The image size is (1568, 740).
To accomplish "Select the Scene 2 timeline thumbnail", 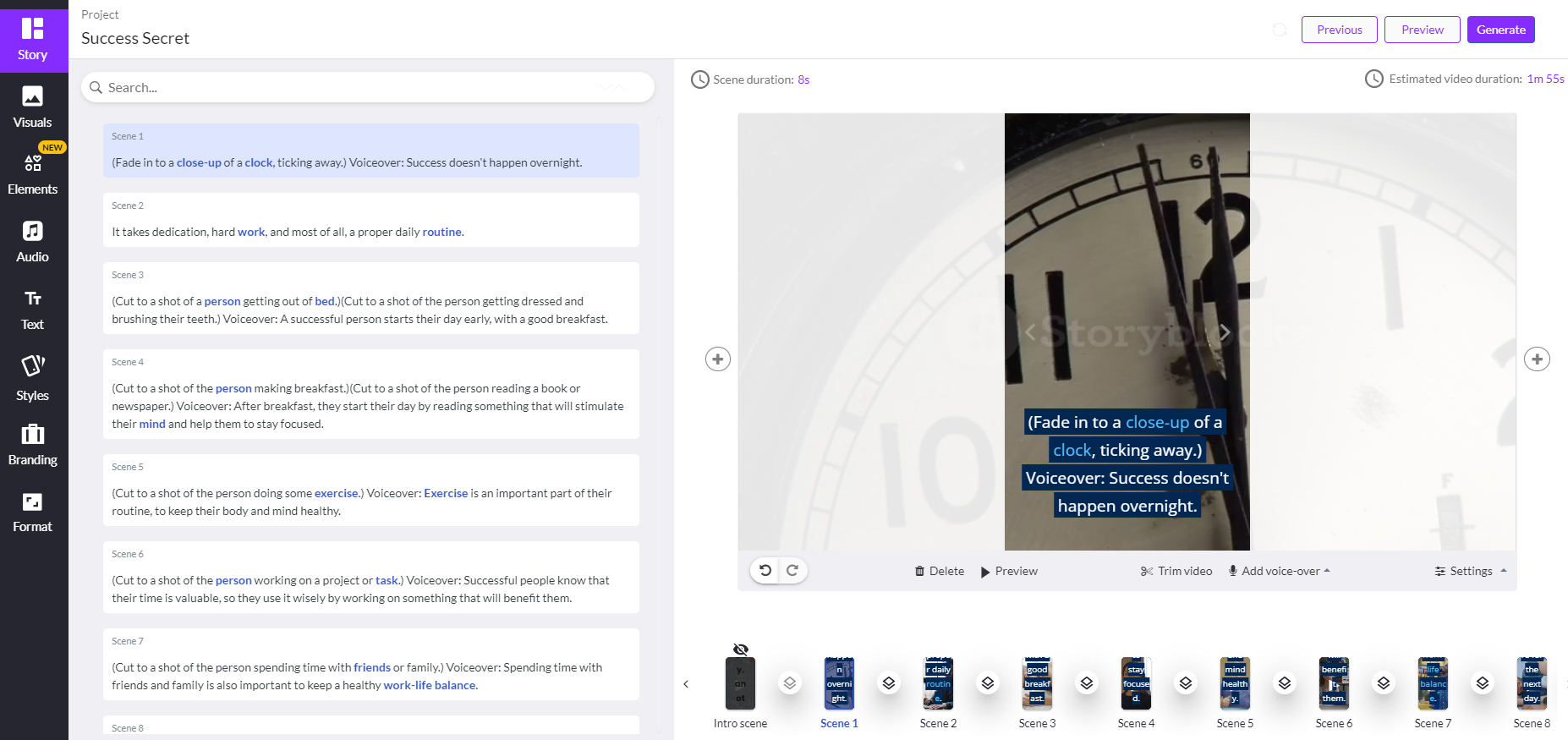I will pyautogui.click(x=938, y=683).
